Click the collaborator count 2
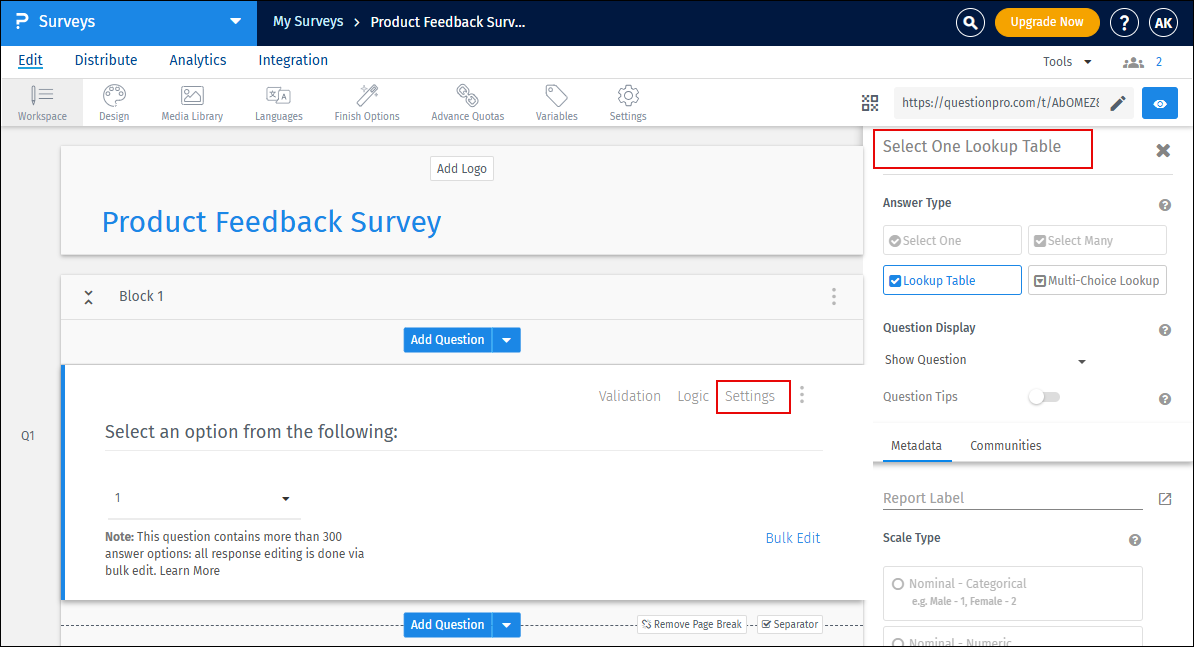 pos(1159,62)
